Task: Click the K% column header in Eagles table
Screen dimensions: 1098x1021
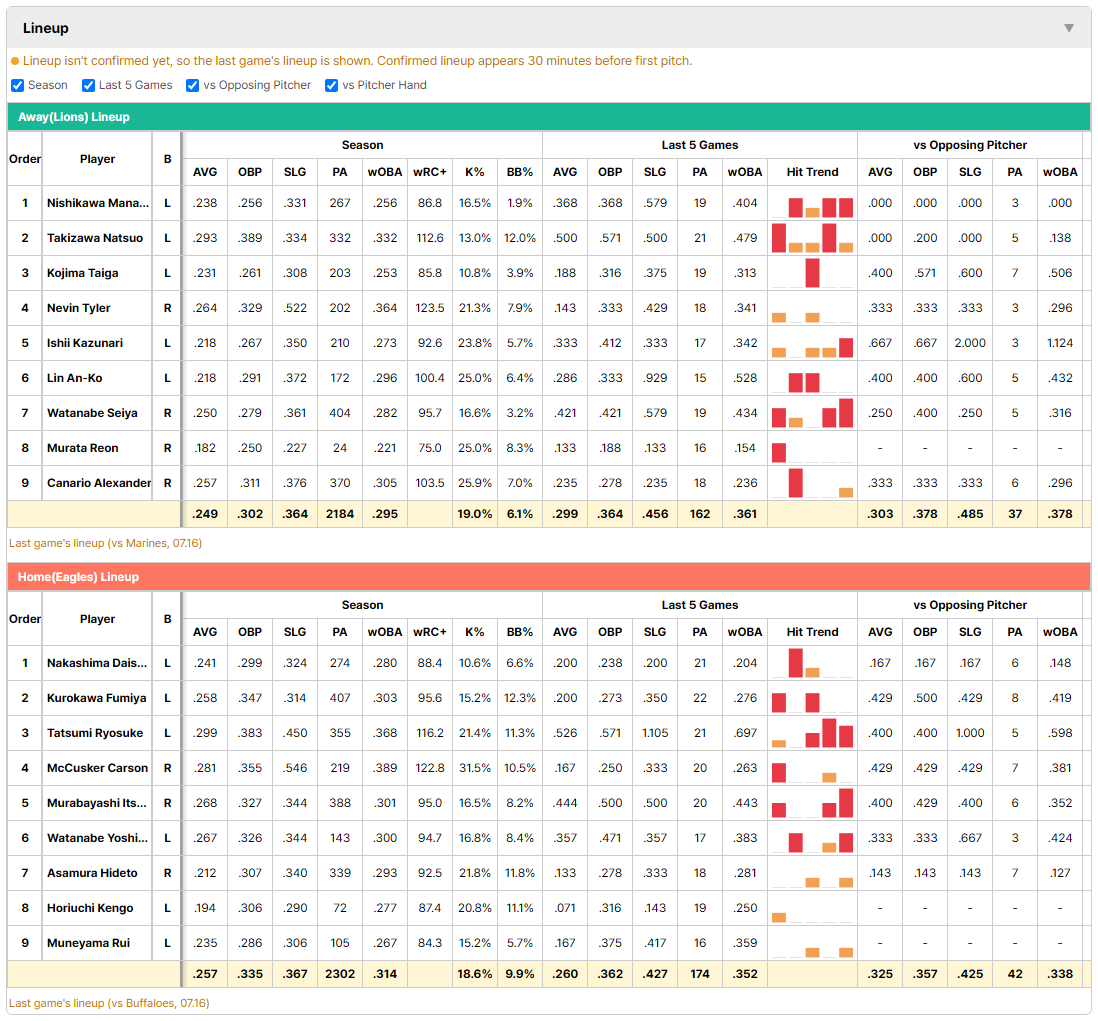Action: tap(474, 632)
